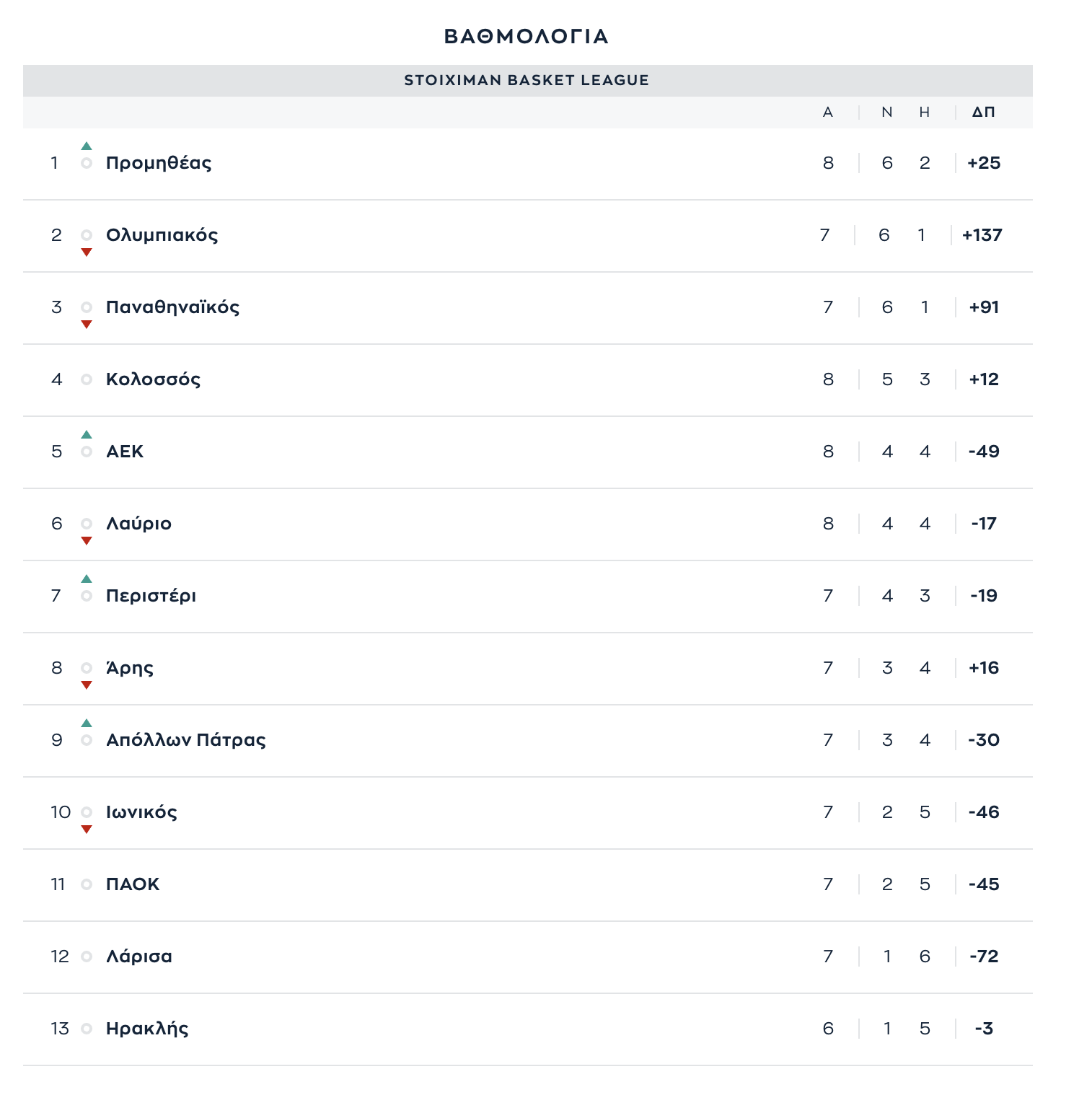Click the green up arrow beside Περιστέρι
The image size is (1092, 1095).
click(87, 579)
